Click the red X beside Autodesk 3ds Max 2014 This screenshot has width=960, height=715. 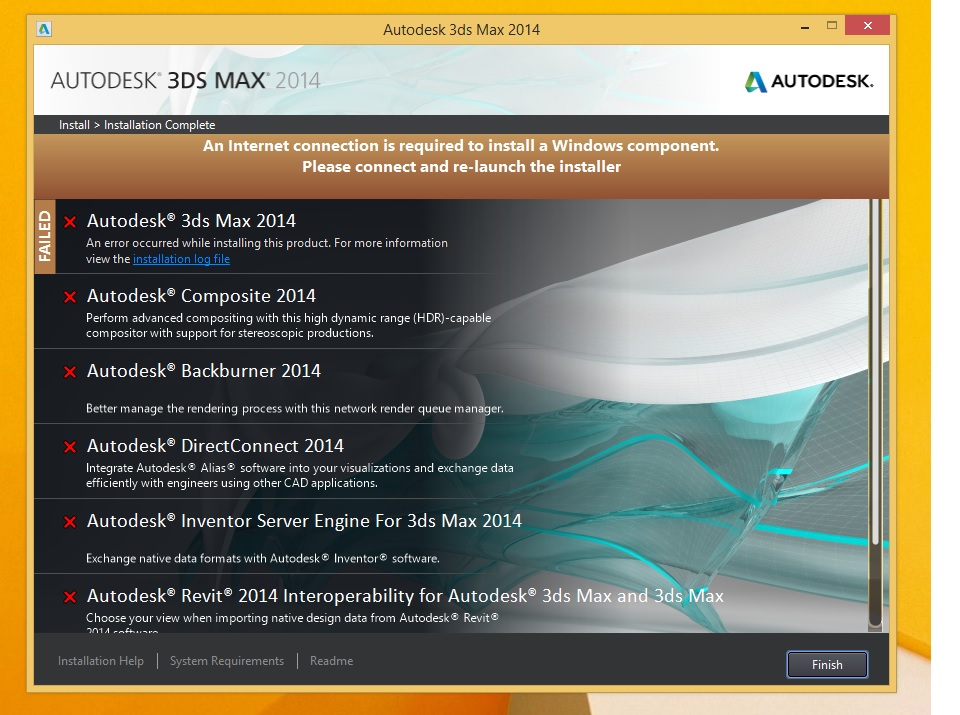click(x=70, y=222)
